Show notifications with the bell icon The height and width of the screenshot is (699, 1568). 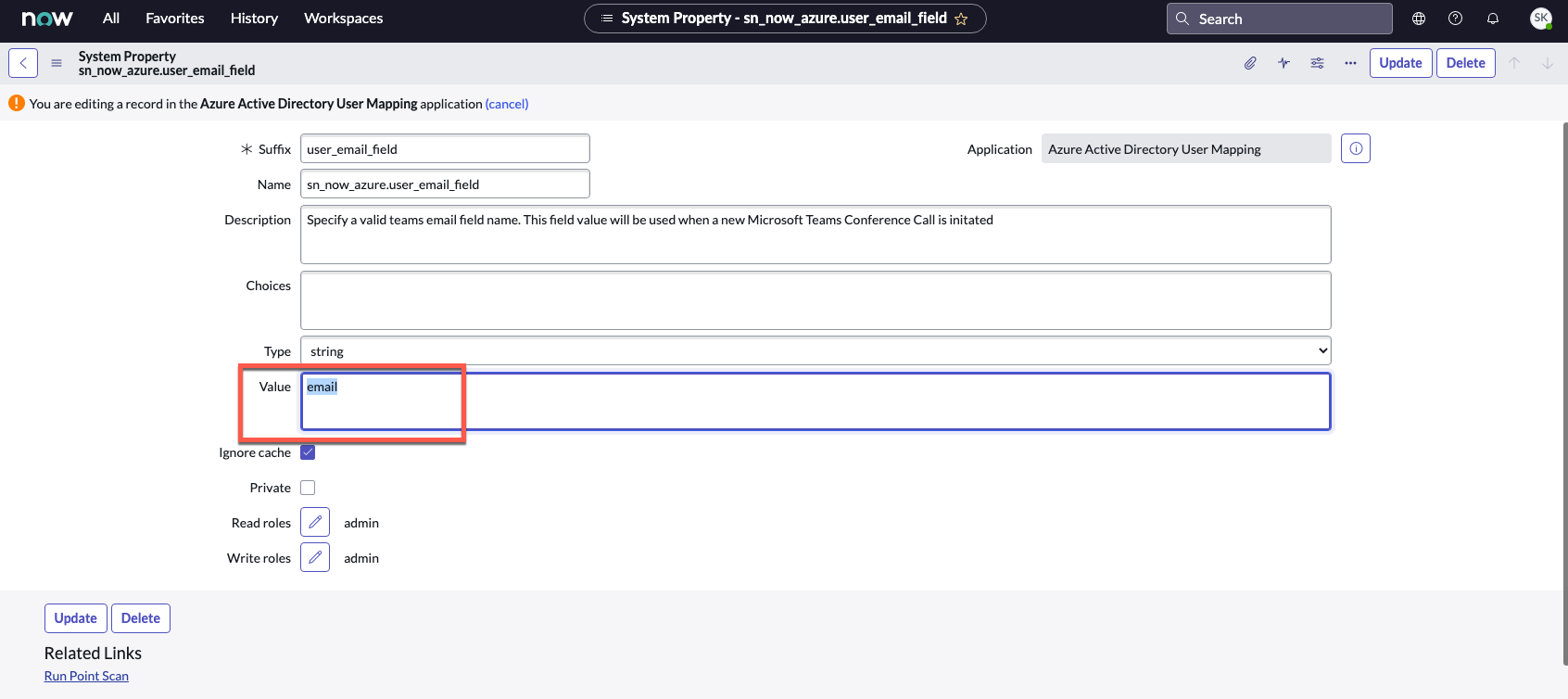pos(1493,19)
